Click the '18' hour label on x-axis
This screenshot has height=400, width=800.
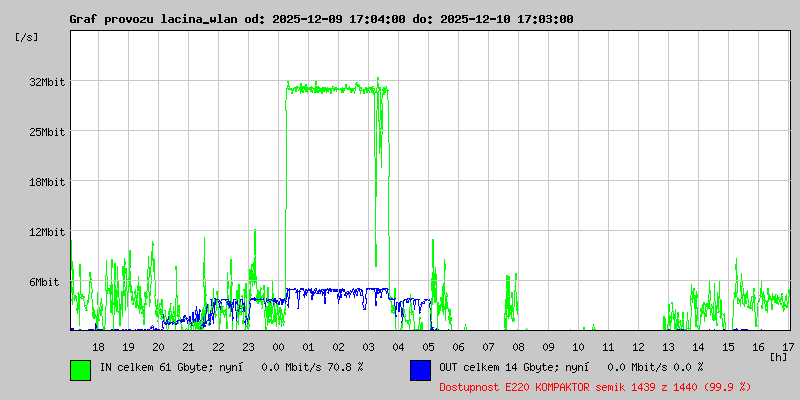98,347
